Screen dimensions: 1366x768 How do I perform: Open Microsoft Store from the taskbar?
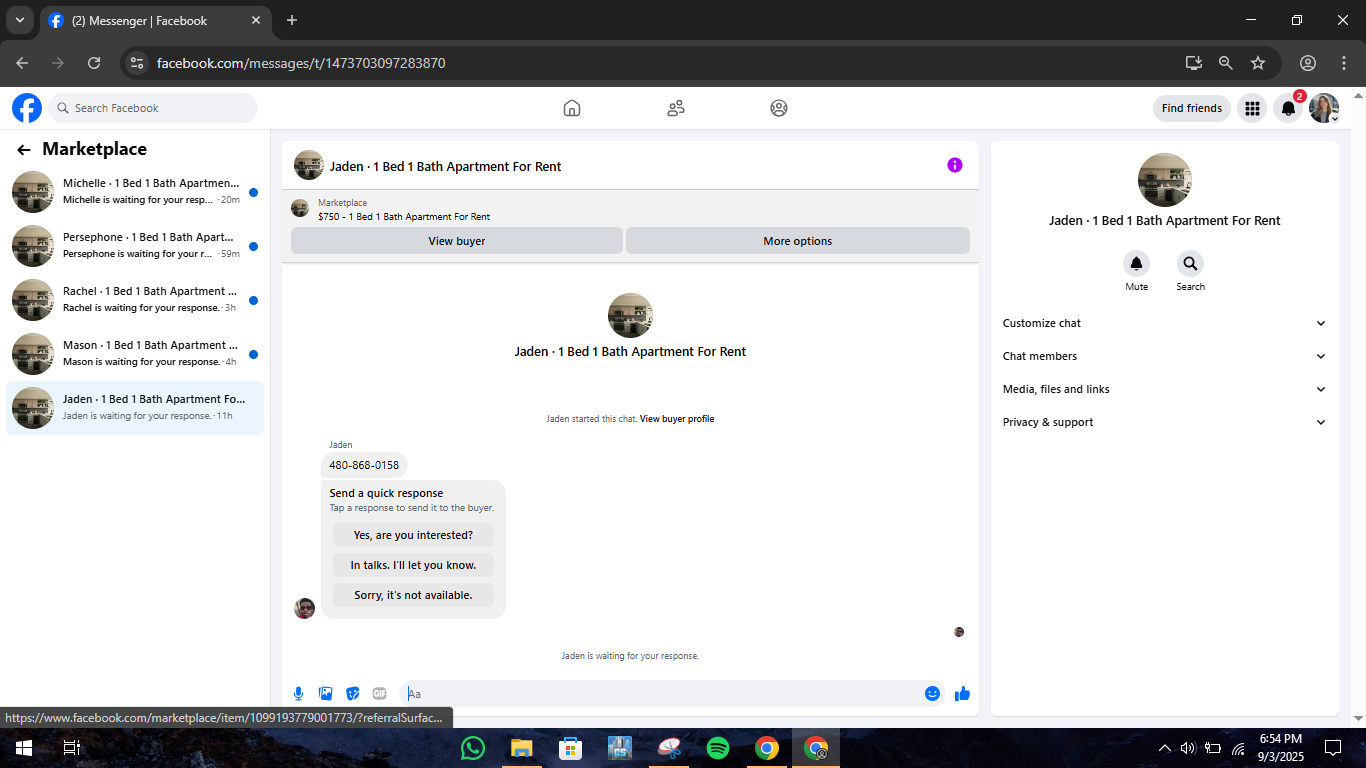click(571, 748)
